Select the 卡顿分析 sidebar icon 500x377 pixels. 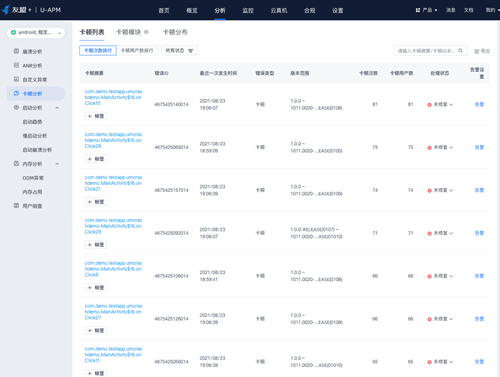point(16,93)
